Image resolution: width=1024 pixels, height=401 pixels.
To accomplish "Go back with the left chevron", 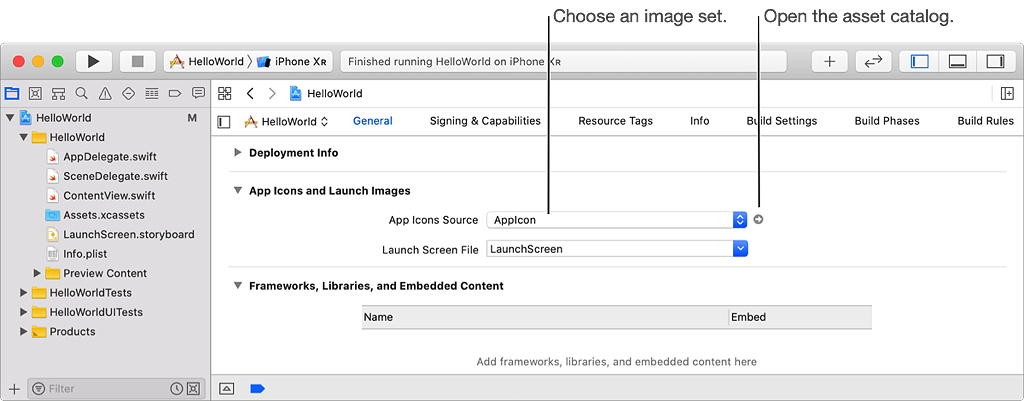I will (250, 93).
